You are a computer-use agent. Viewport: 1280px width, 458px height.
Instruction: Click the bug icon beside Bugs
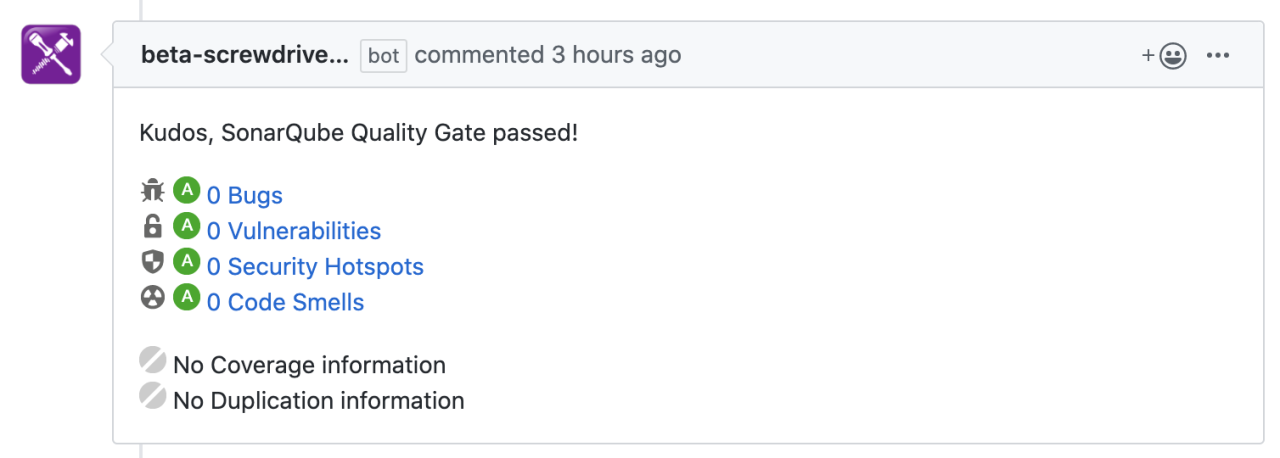(x=152, y=191)
